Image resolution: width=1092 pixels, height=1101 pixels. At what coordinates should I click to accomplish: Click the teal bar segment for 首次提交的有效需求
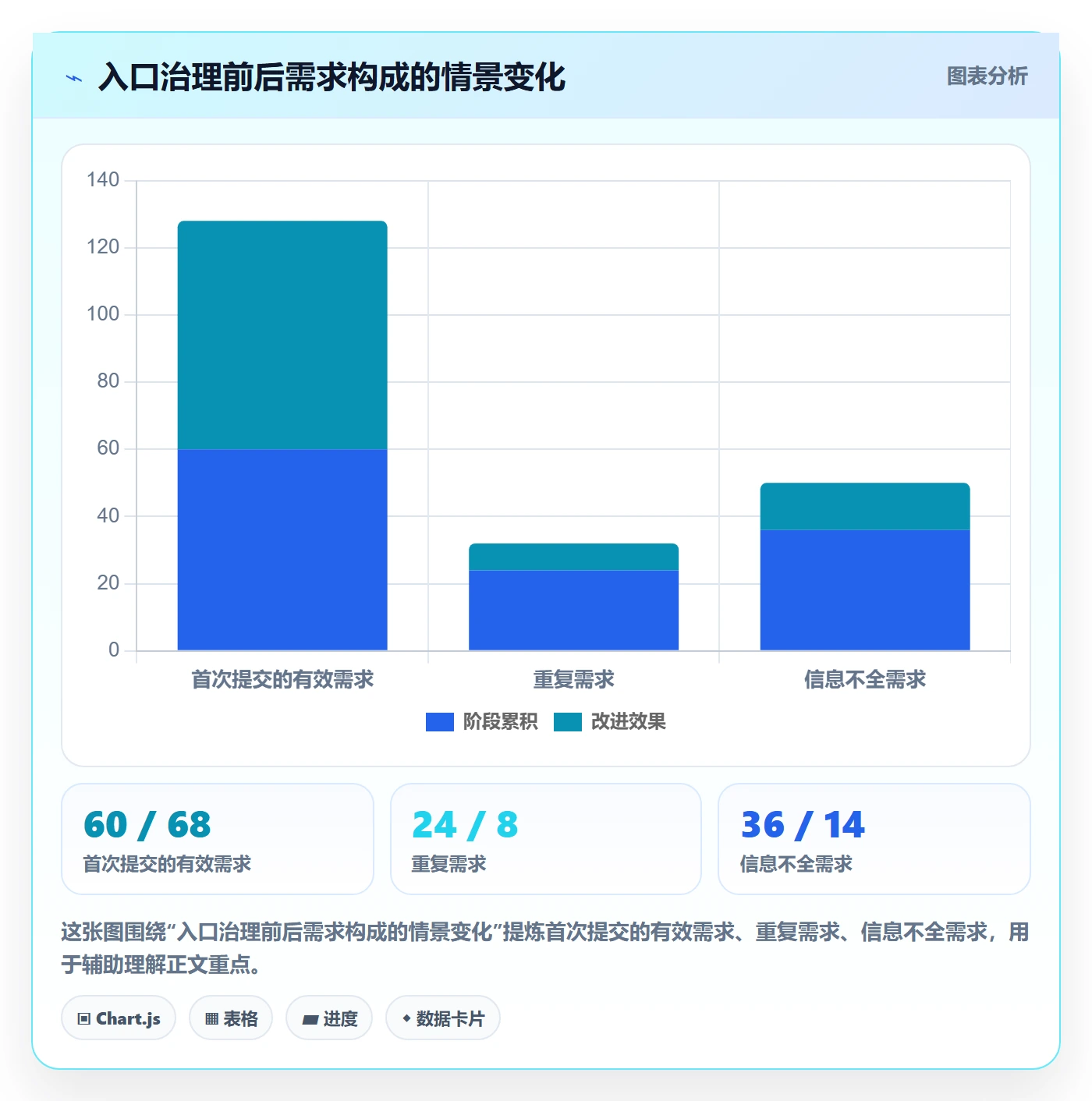pos(282,335)
